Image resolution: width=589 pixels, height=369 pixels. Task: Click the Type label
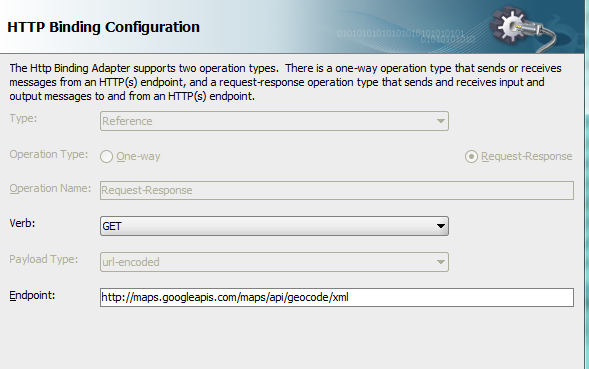tap(23, 119)
